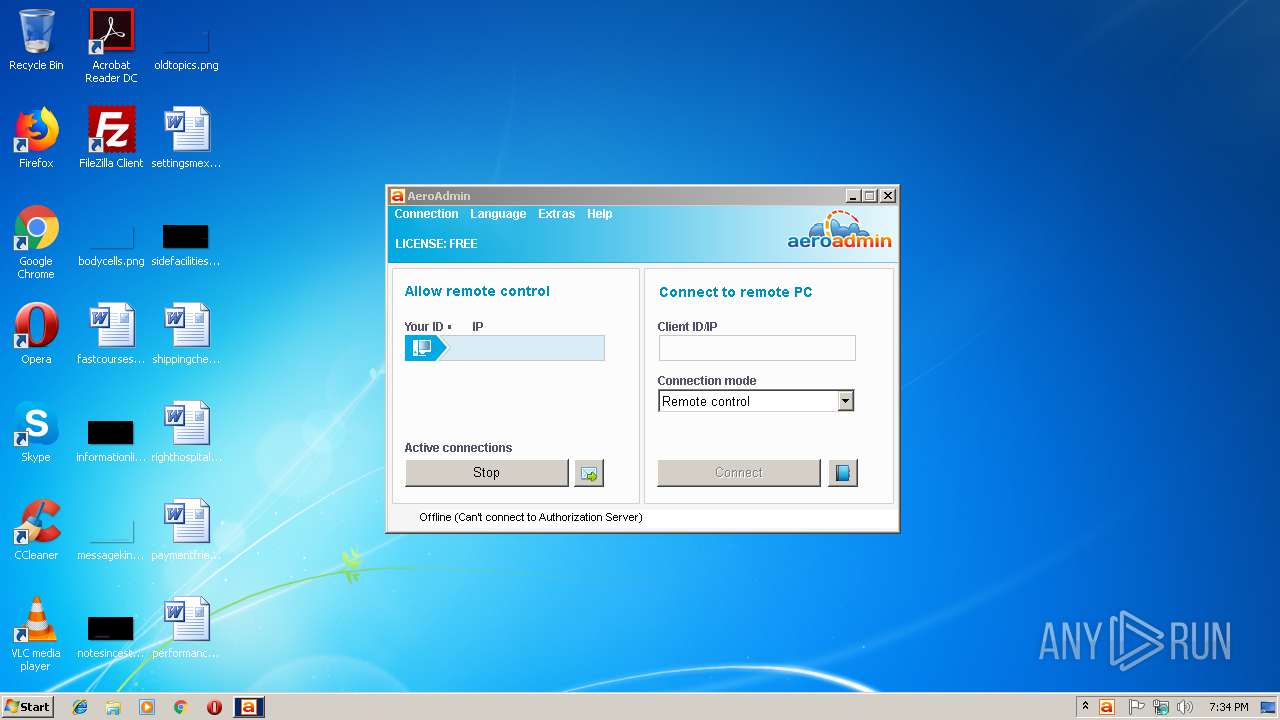This screenshot has width=1280, height=720.
Task: Click the network tray icon
Action: coord(1161,707)
